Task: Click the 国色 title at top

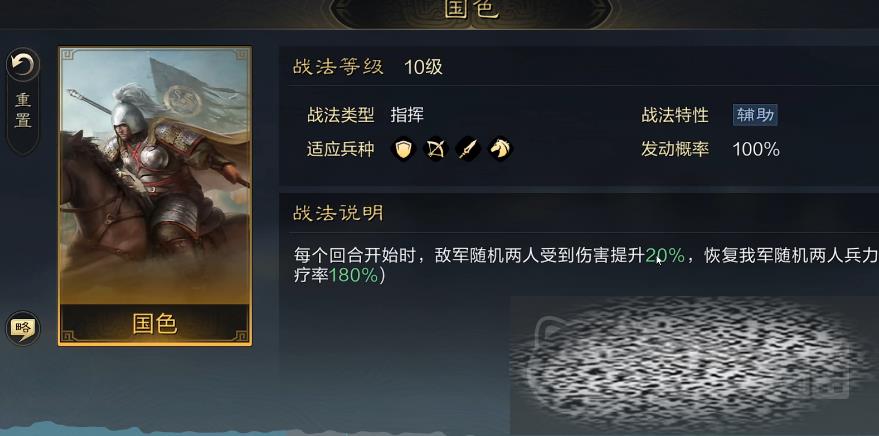Action: 471,9
